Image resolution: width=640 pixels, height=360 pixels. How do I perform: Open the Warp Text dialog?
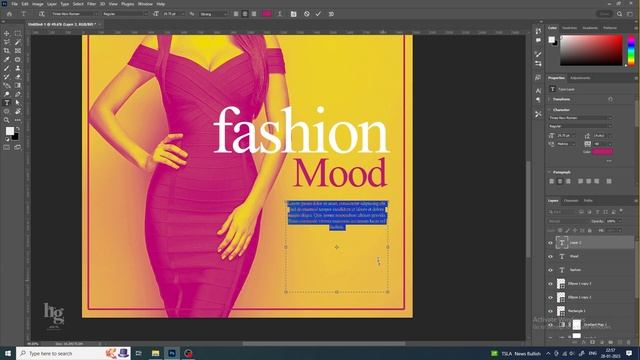coord(280,14)
